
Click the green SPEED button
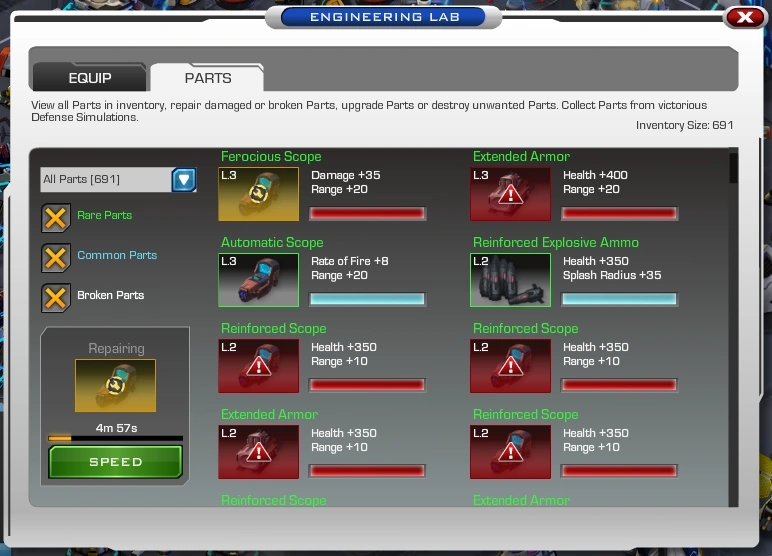click(x=116, y=462)
